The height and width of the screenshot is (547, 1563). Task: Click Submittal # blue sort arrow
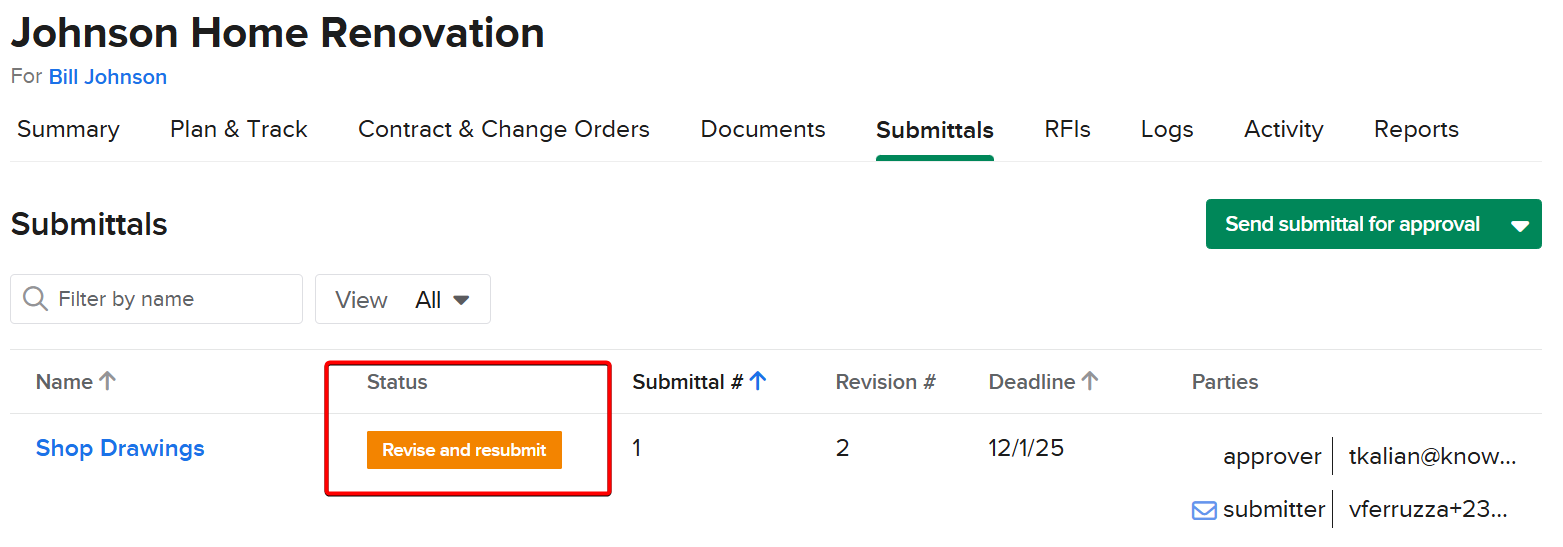[758, 381]
